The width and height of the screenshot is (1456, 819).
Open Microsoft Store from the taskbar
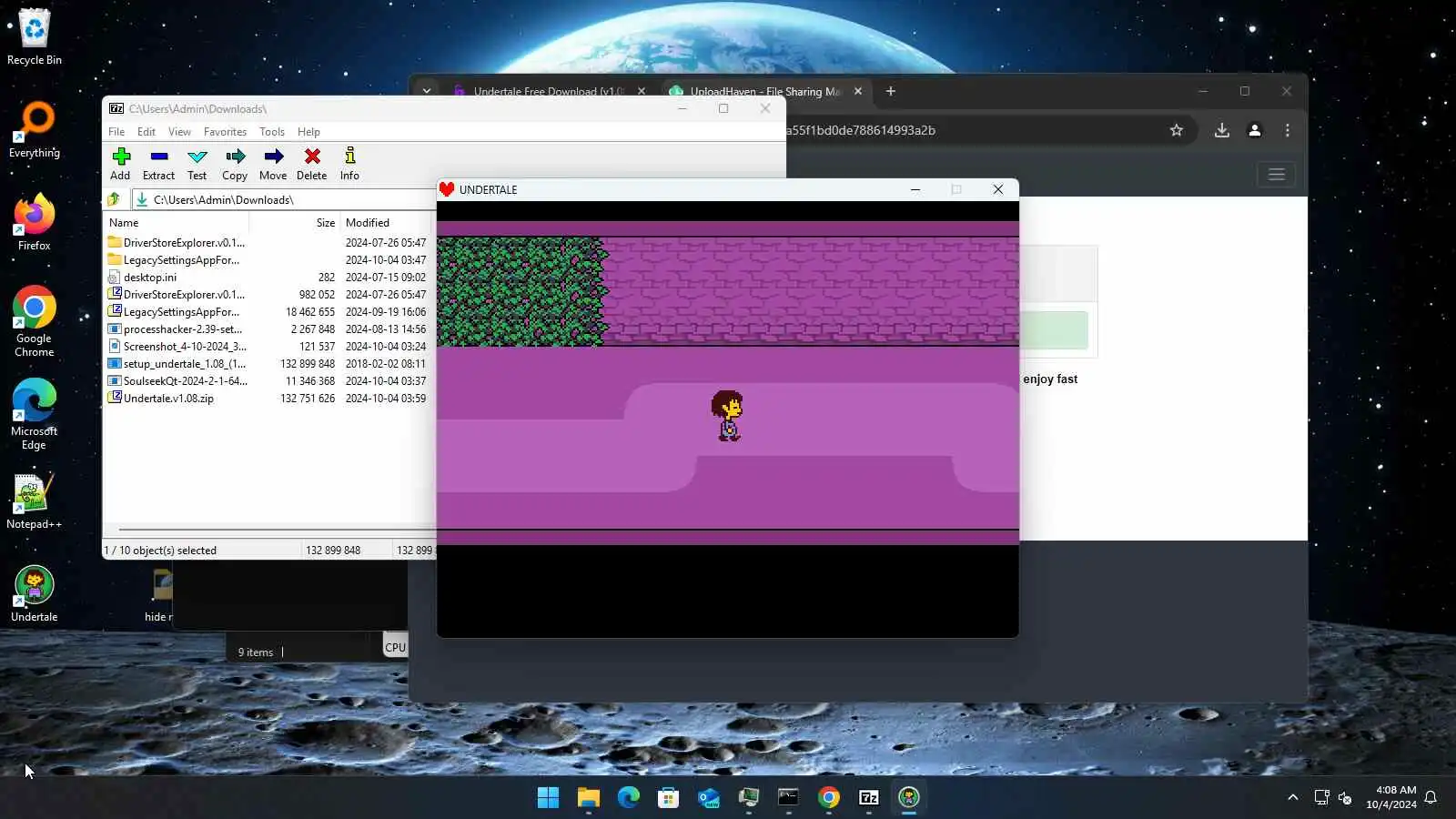[668, 798]
